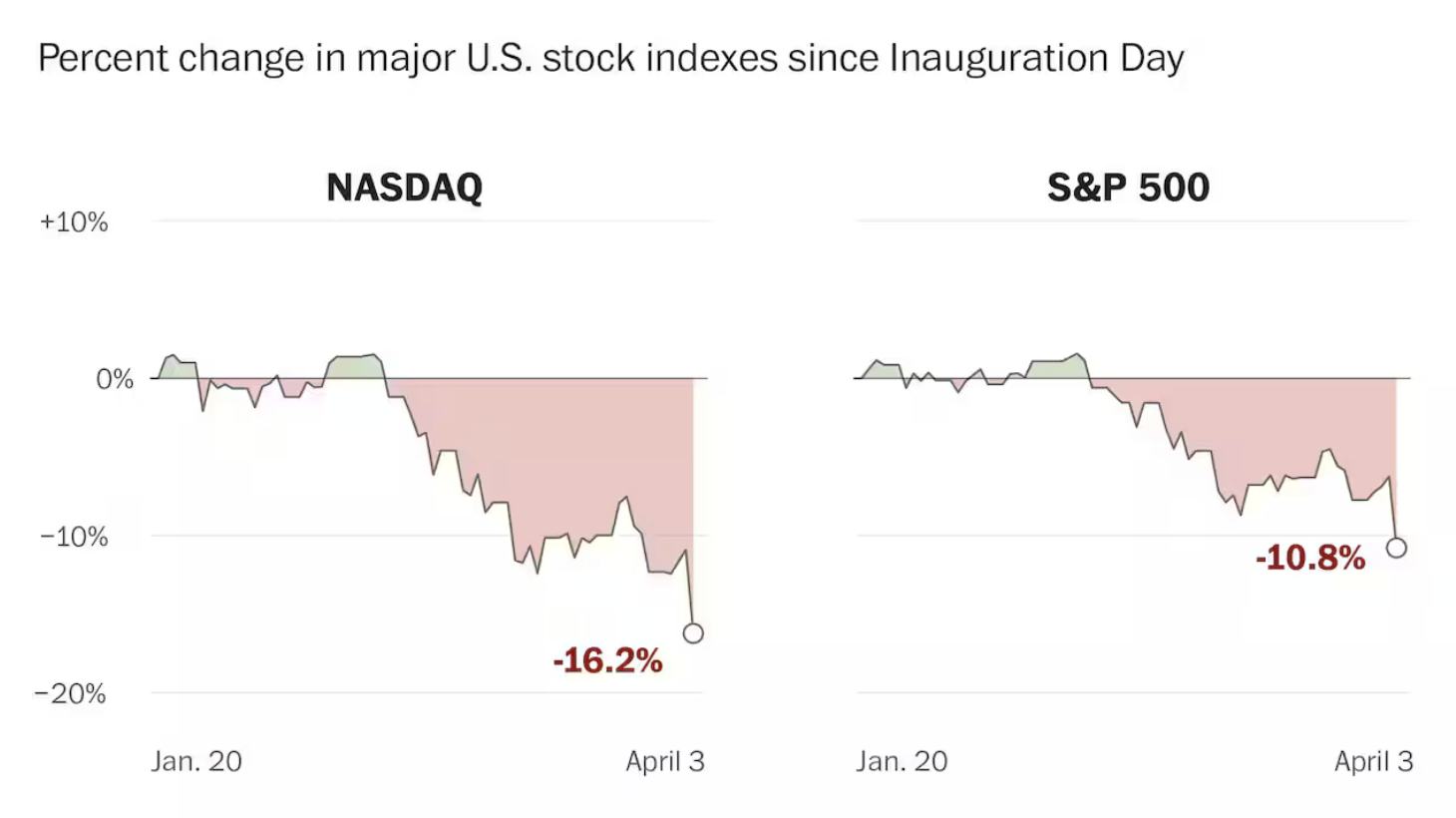Viewport: 1456px width, 818px height.
Task: Click the widest green gain area in S&P 500 chart
Action: 1057,369
